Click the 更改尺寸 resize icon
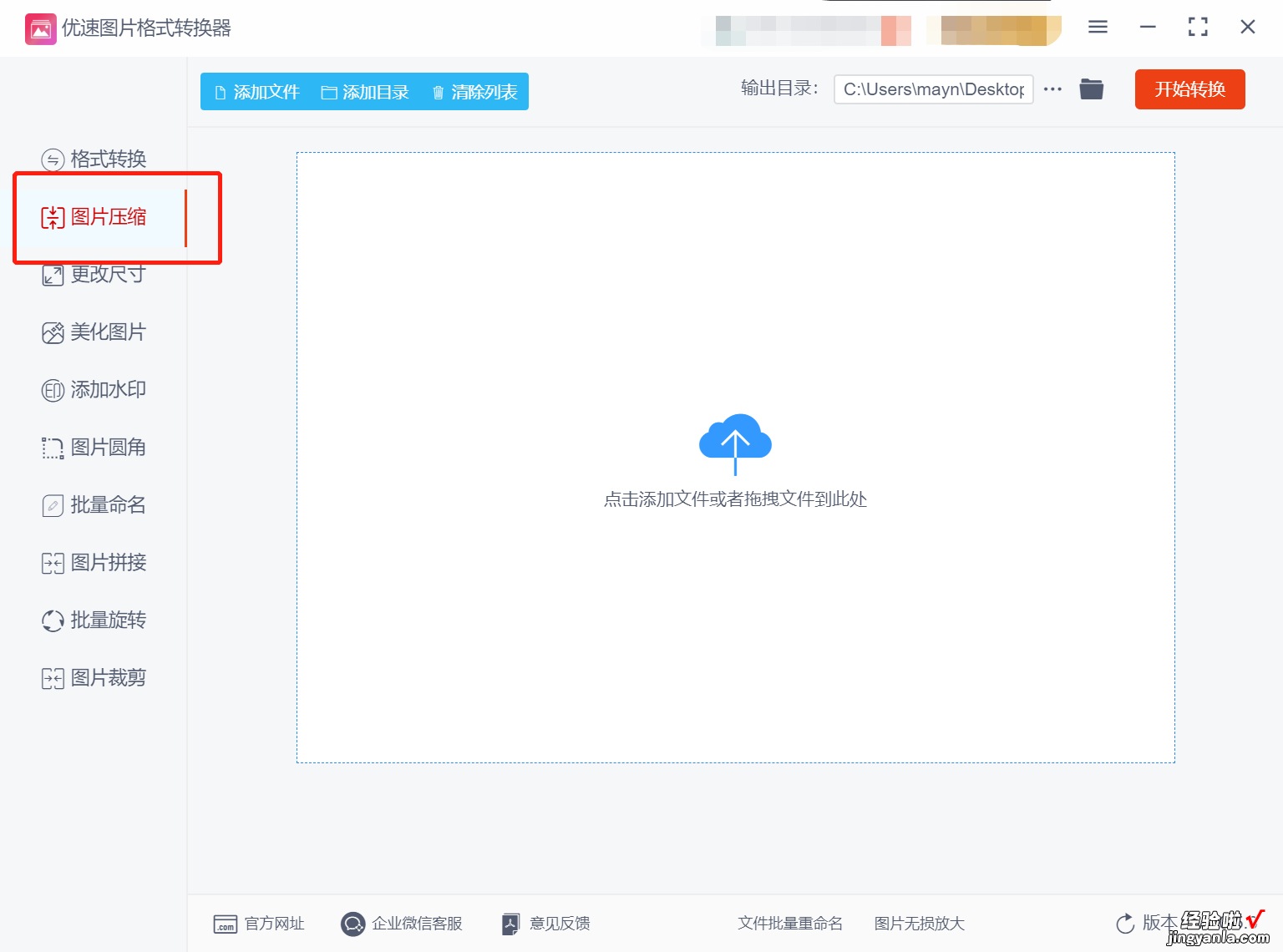 tap(53, 275)
